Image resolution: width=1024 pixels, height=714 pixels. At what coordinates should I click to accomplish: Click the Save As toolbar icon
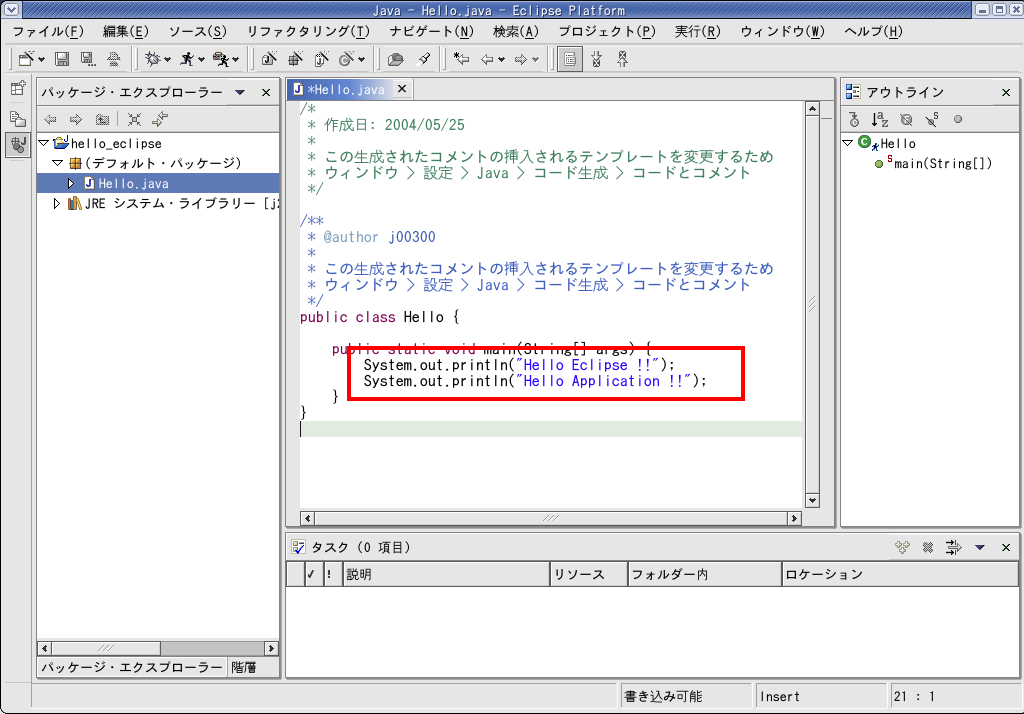click(88, 59)
